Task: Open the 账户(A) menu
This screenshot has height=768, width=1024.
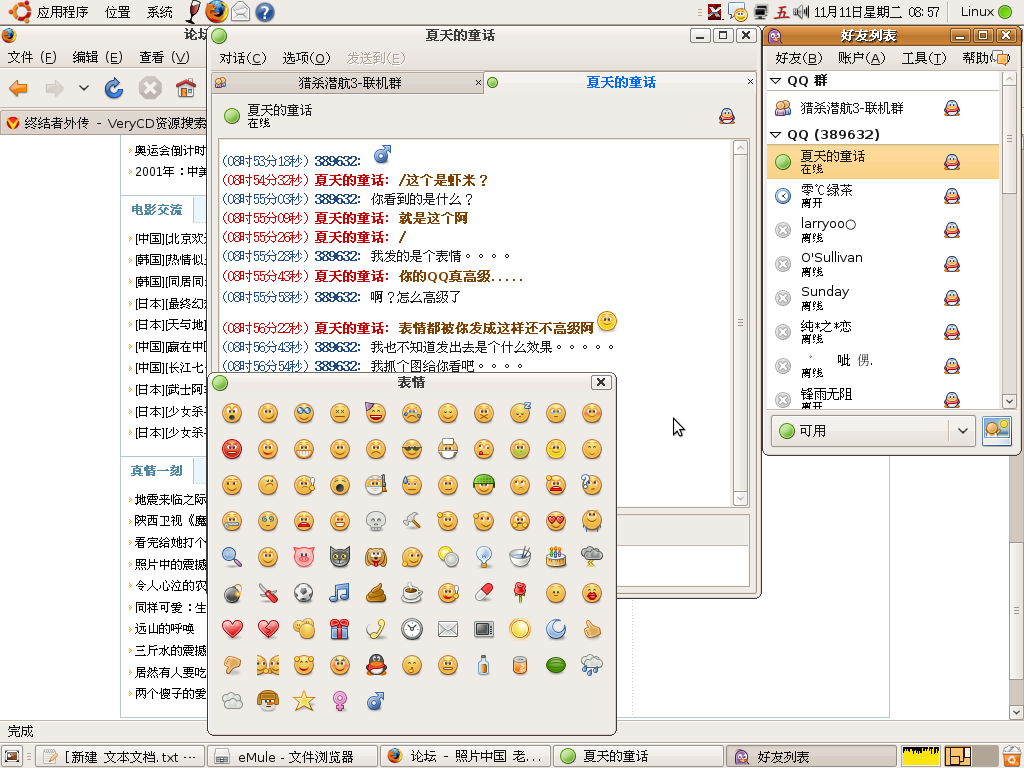Action: 861,58
